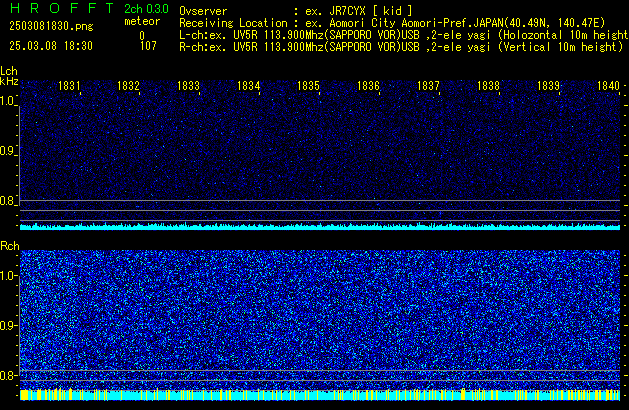The image size is (629, 410).
Task: Click the 1833 time marker
Action: [188, 86]
